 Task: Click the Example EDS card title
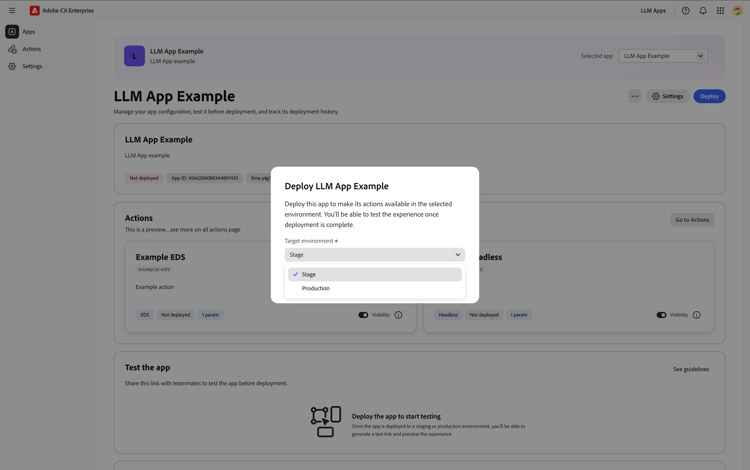coord(160,257)
